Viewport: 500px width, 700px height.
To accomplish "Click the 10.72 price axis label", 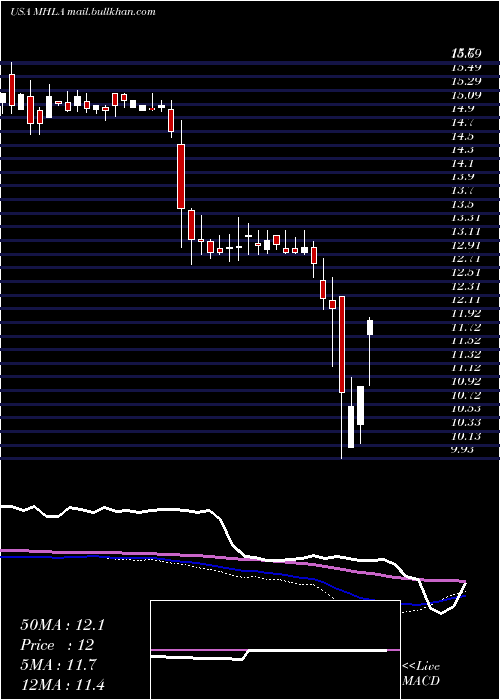I will pos(466,396).
